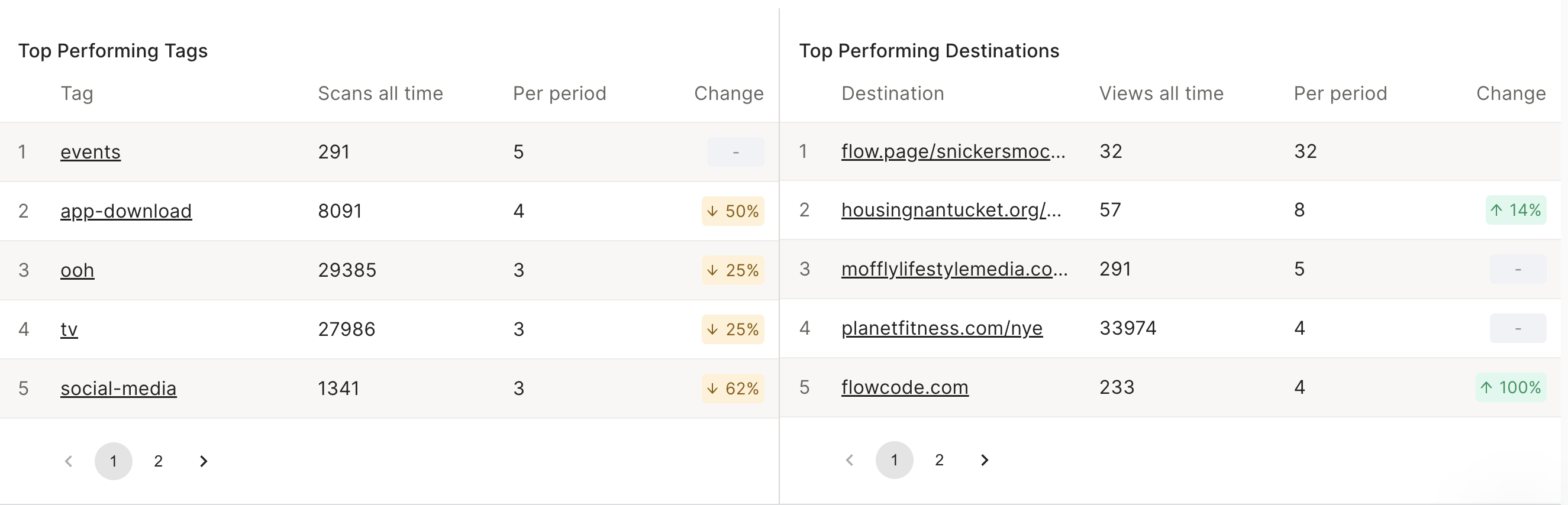Viewport: 1568px width, 505px height.
Task: Click the 100% increase badge for flowcode.com
Action: coord(1511,387)
